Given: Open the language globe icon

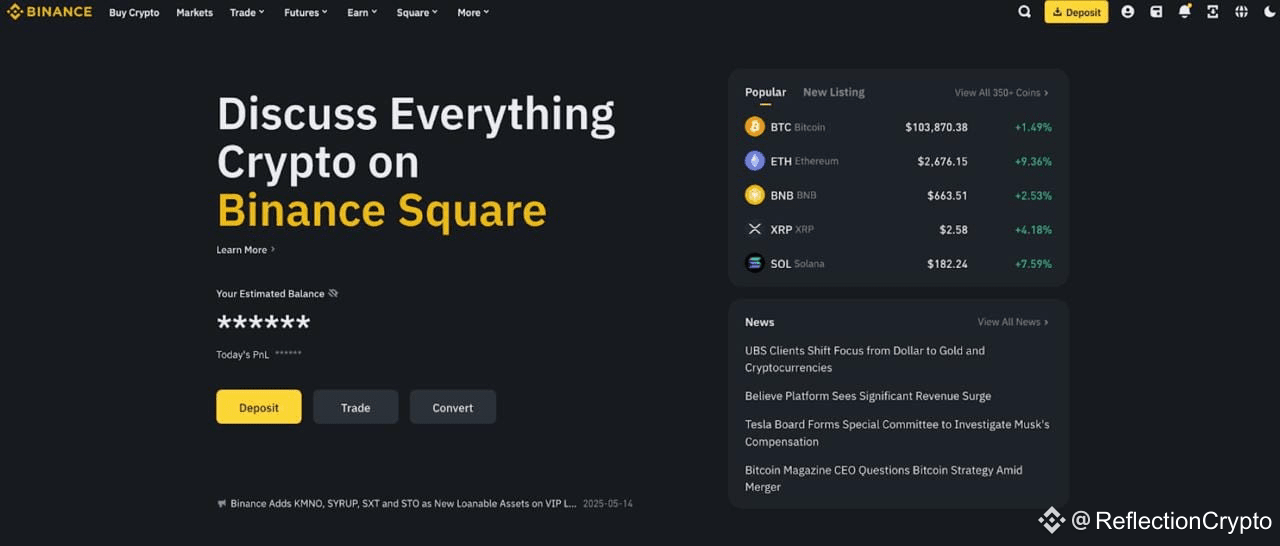Looking at the screenshot, I should 1241,12.
